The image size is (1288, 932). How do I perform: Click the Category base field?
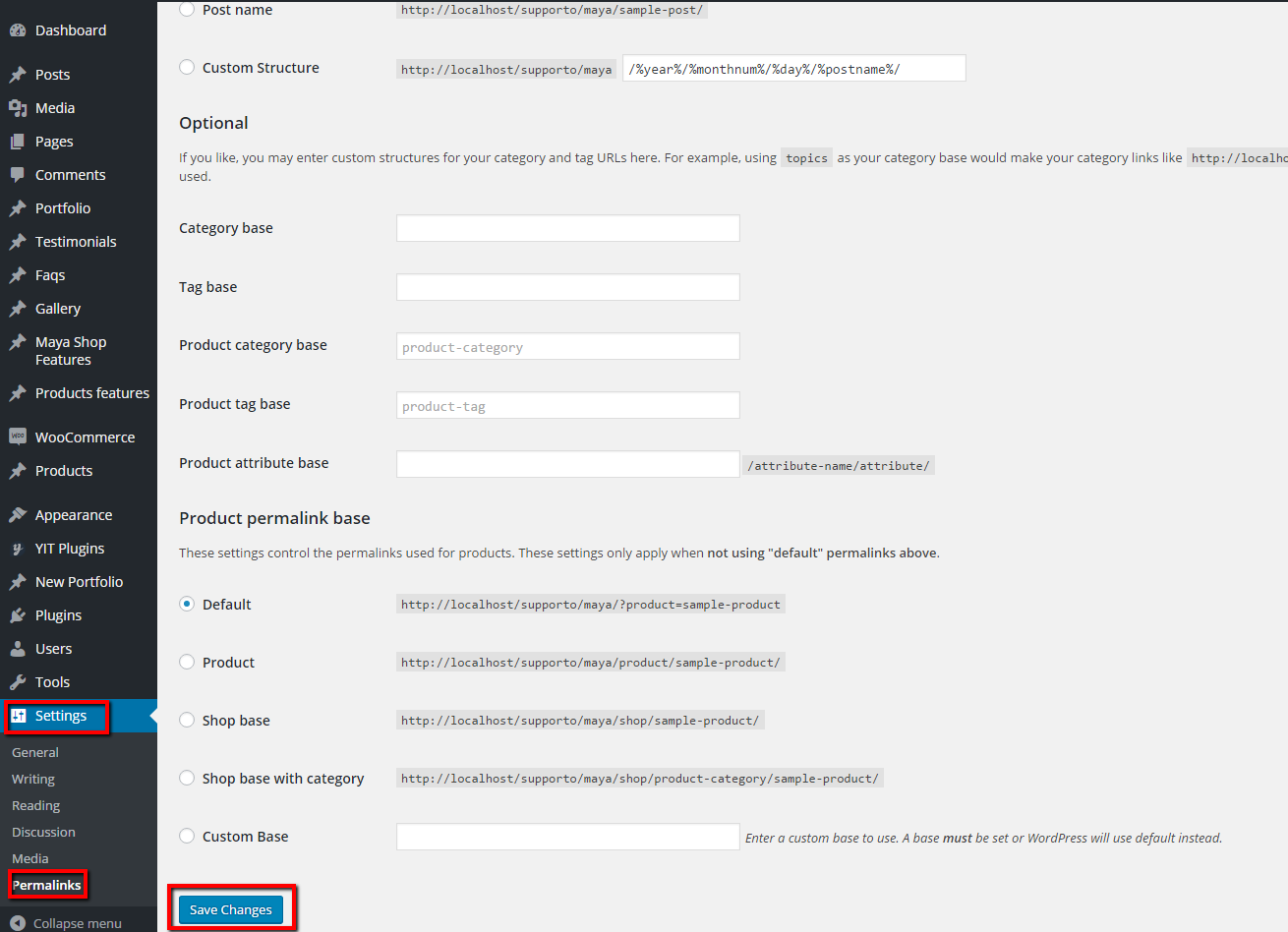(568, 228)
